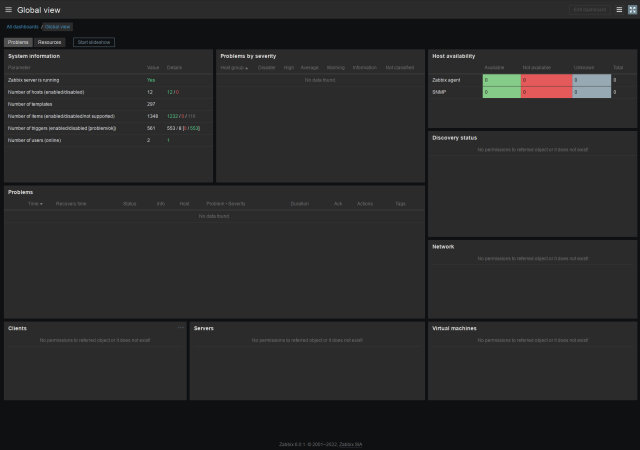
Task: Click the Ack column header
Action: pos(338,204)
